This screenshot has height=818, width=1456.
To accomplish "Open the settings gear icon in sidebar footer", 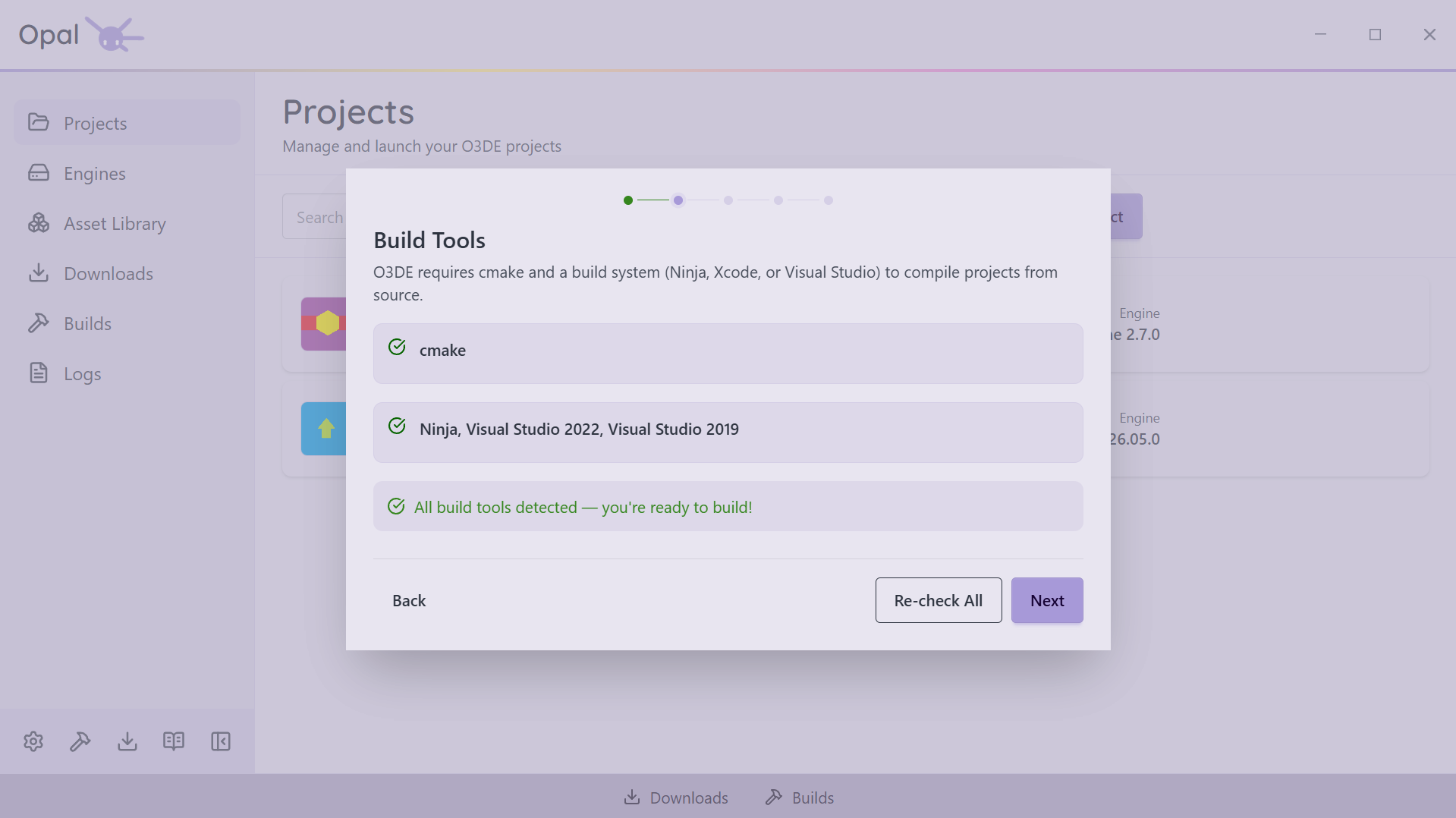I will click(33, 741).
